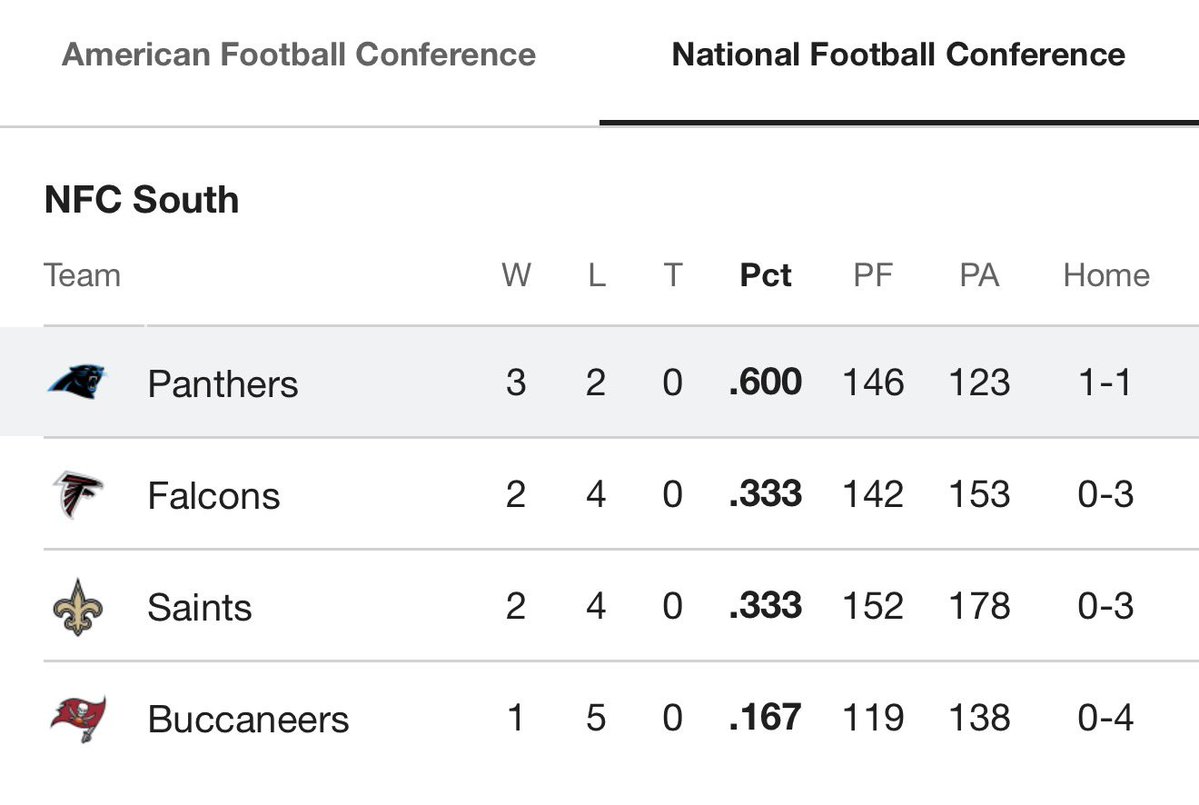Screen dimensions: 1199x805
Task: Switch to American Football Conference tab
Action: point(299,54)
